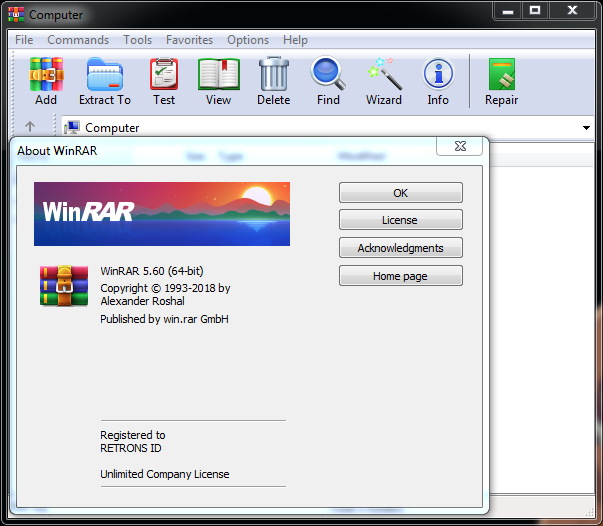603x526 pixels.
Task: Click the Repair green book icon
Action: coord(501,74)
